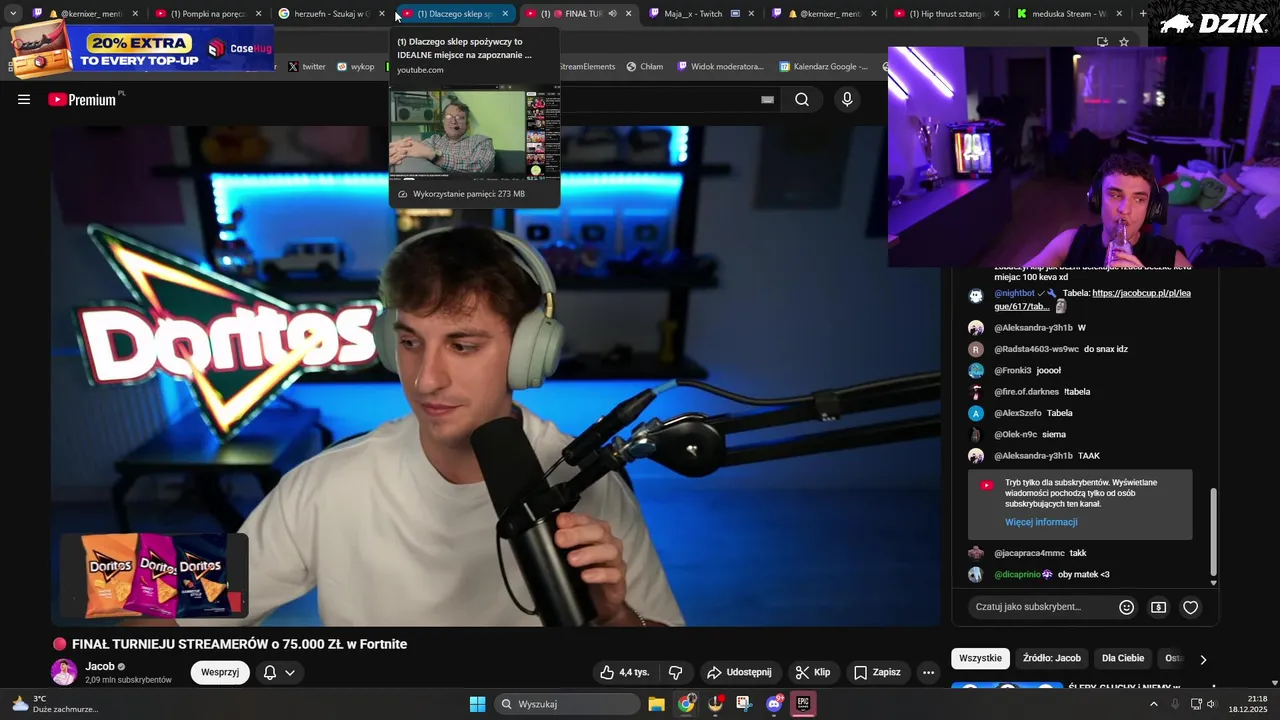Dislike the video

pyautogui.click(x=676, y=672)
